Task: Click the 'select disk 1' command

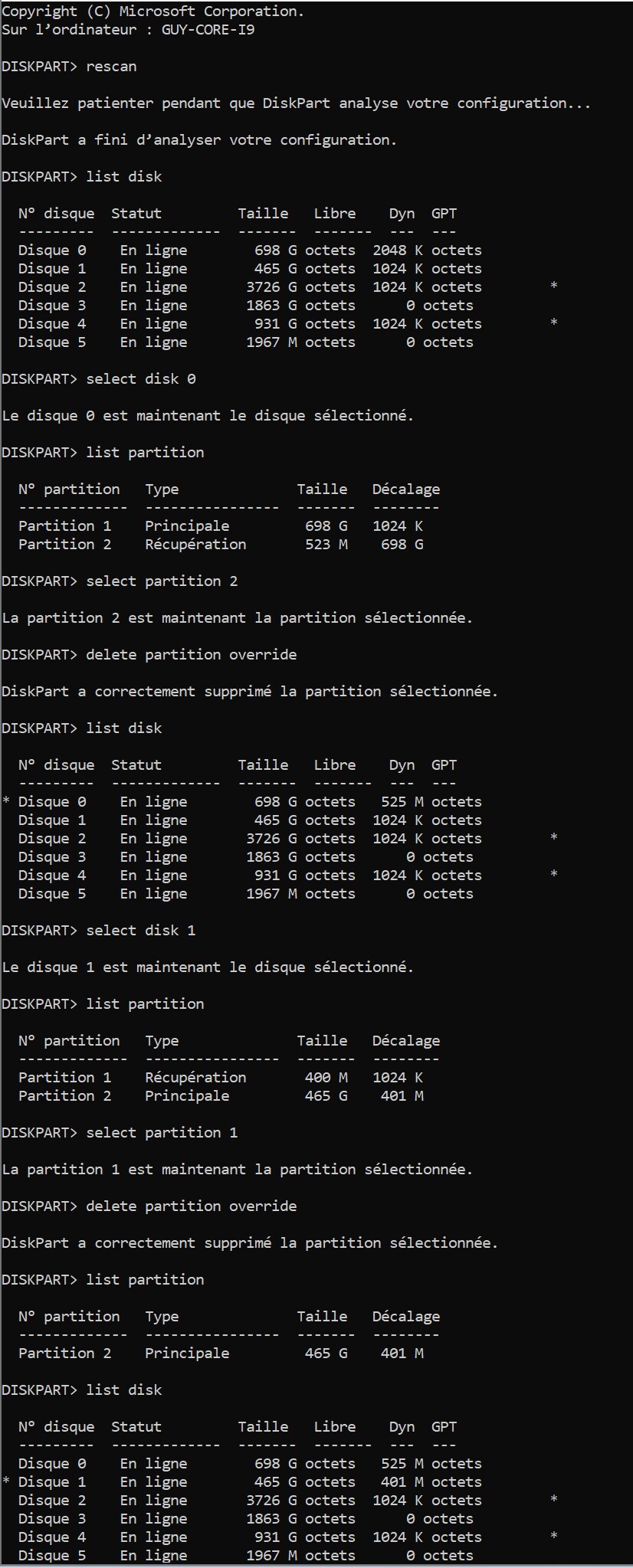Action: [140, 931]
